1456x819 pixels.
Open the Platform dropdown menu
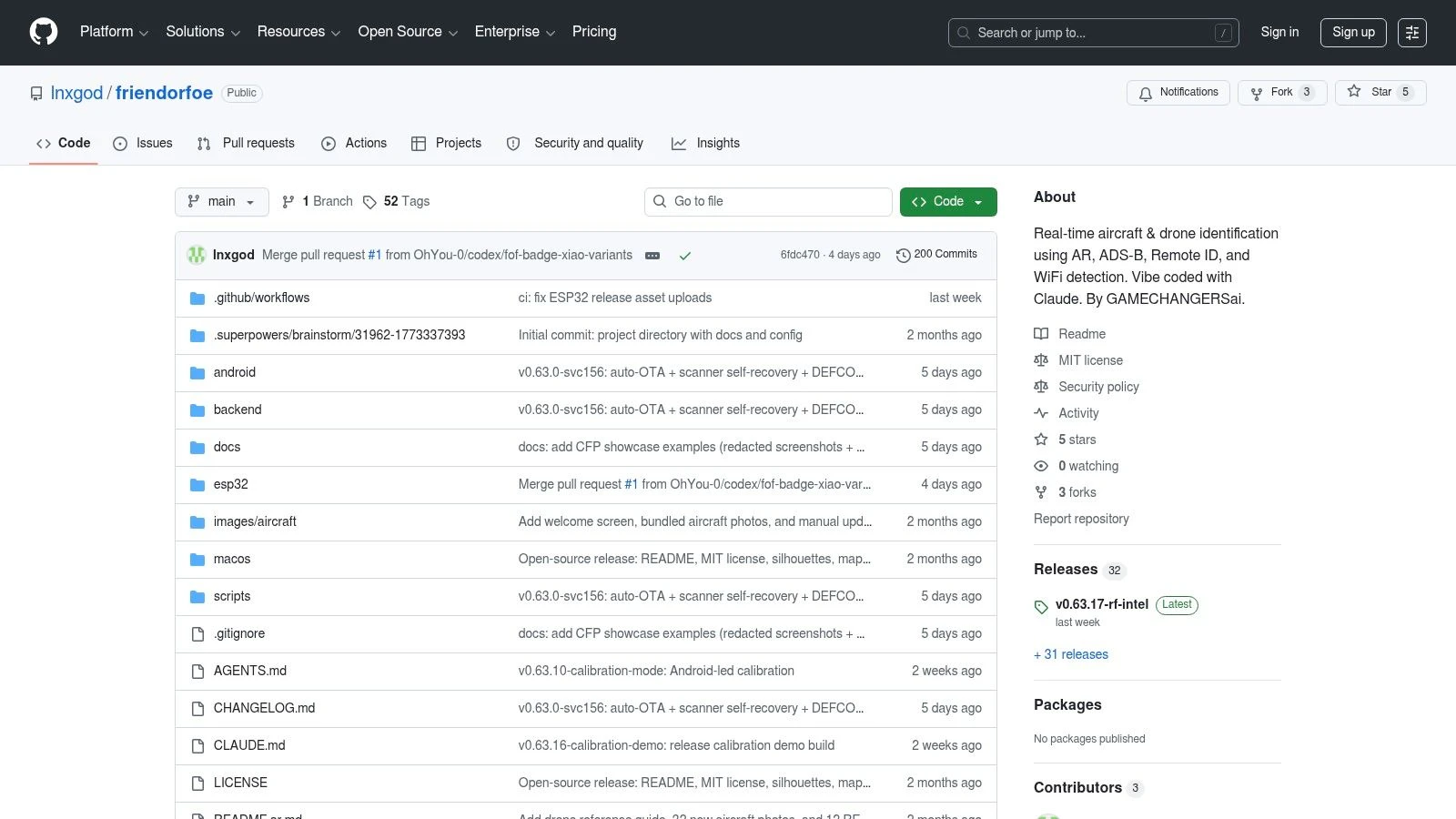114,32
